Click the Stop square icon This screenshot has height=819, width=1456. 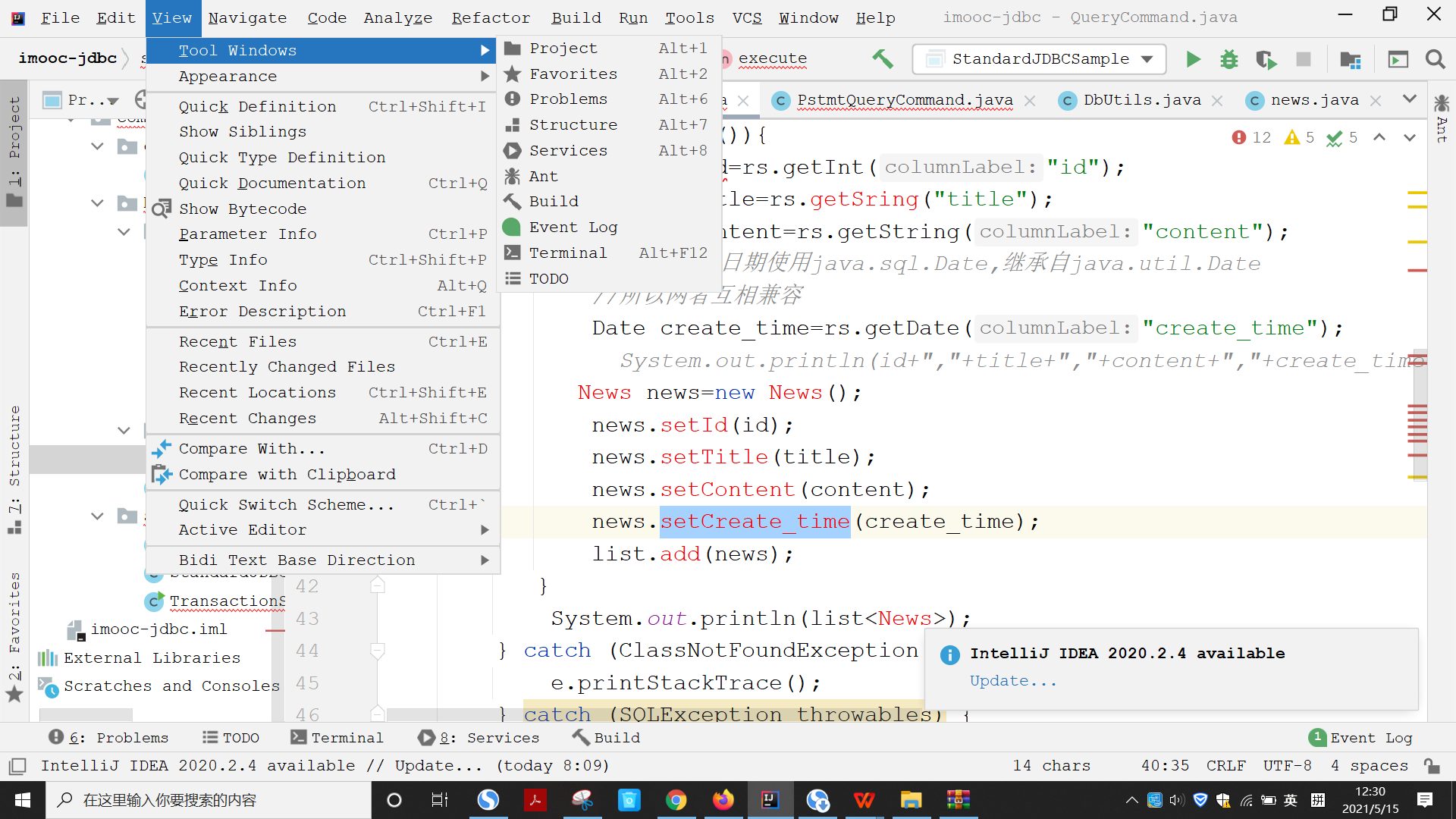[1304, 59]
